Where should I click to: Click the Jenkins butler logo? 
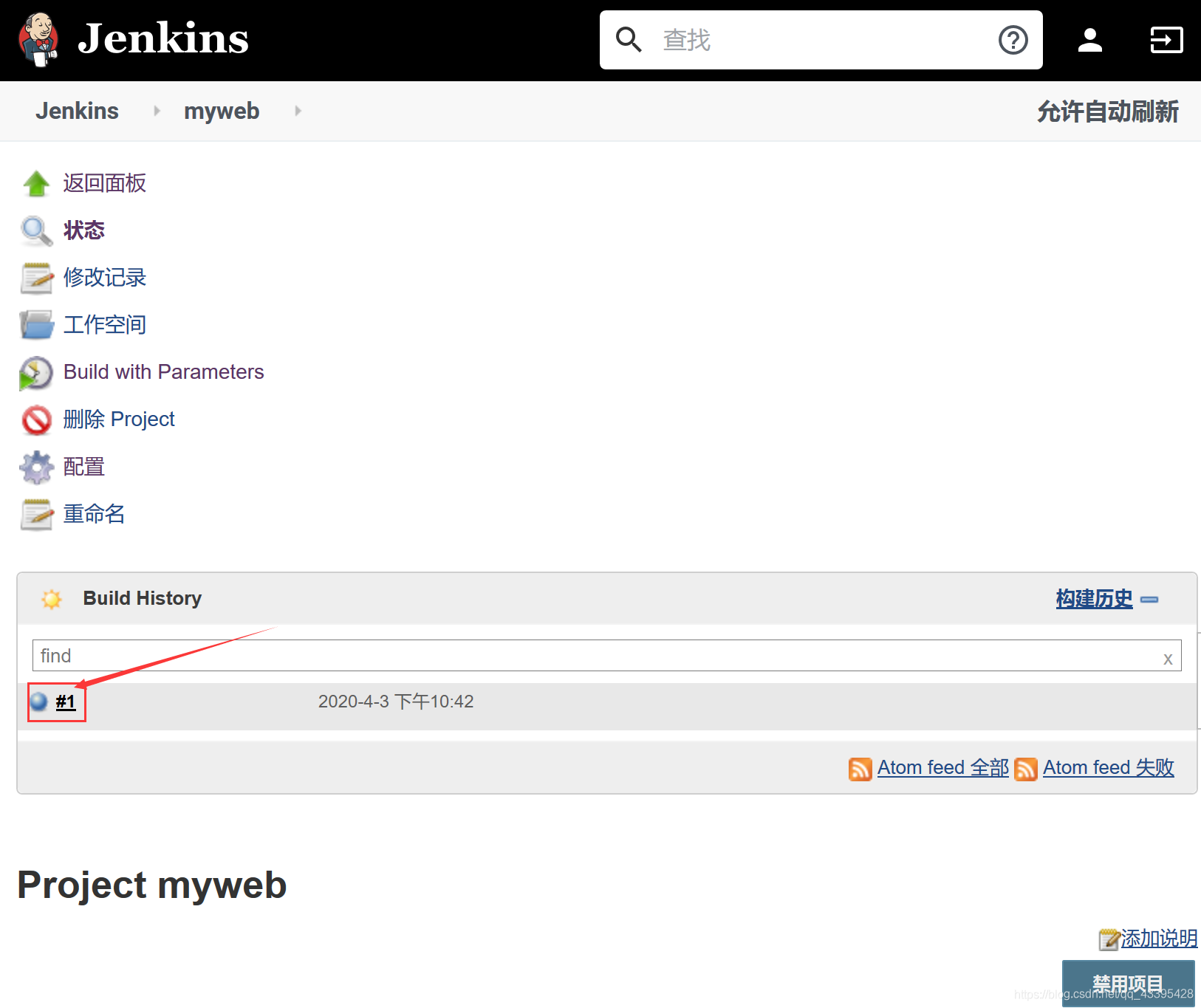[x=38, y=39]
